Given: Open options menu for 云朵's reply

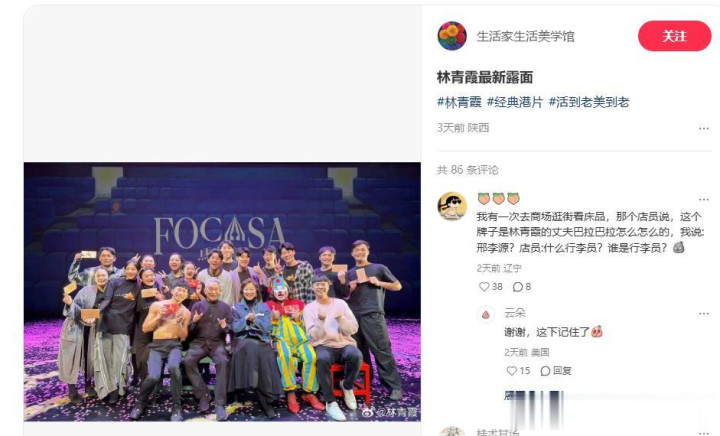Looking at the screenshot, I should tap(703, 313).
